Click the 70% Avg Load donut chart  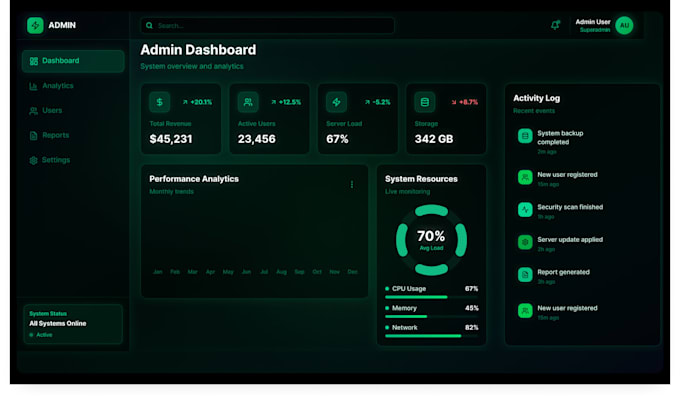click(432, 240)
